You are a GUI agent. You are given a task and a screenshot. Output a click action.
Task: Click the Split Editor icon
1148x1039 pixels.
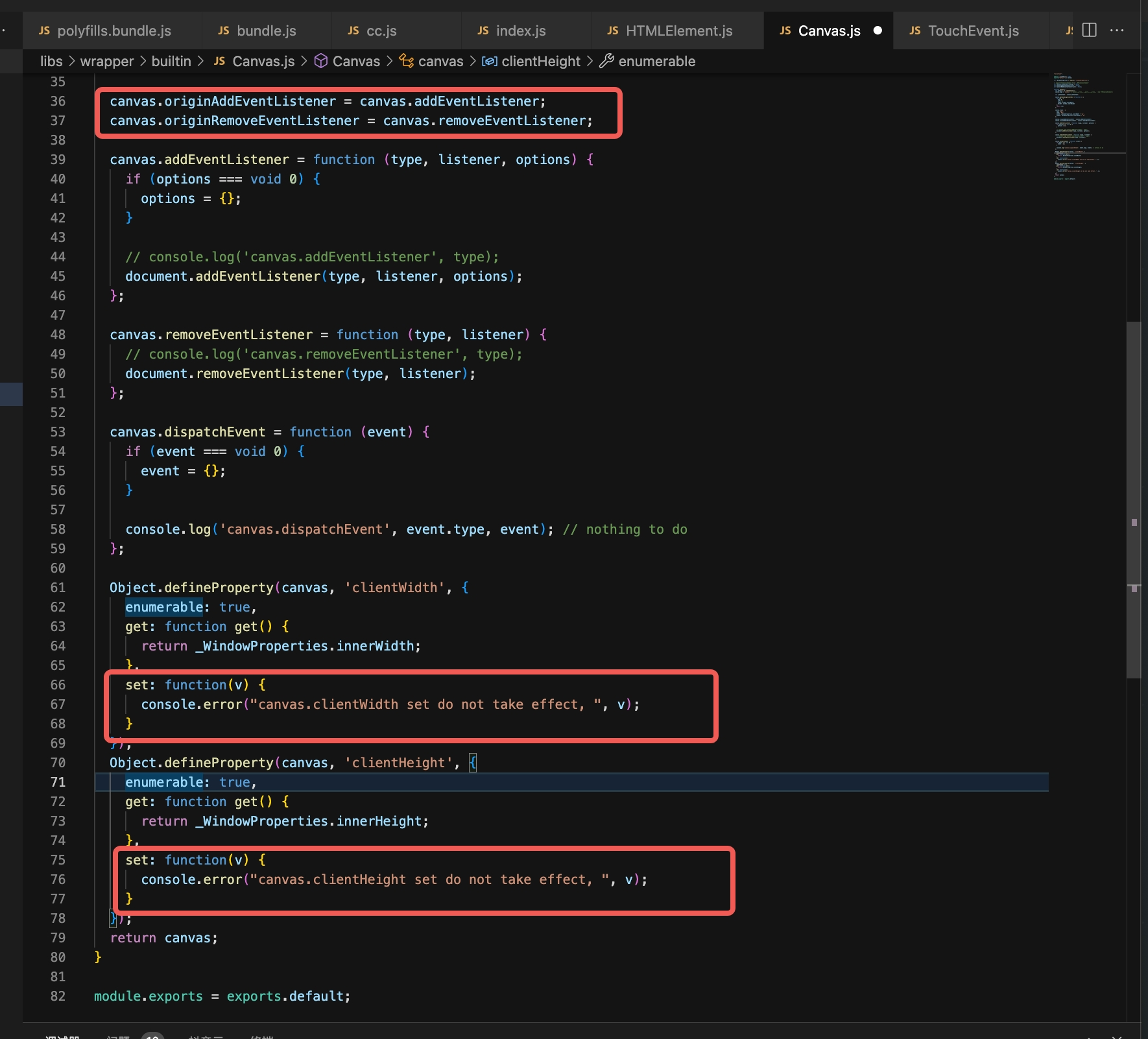coord(1090,30)
